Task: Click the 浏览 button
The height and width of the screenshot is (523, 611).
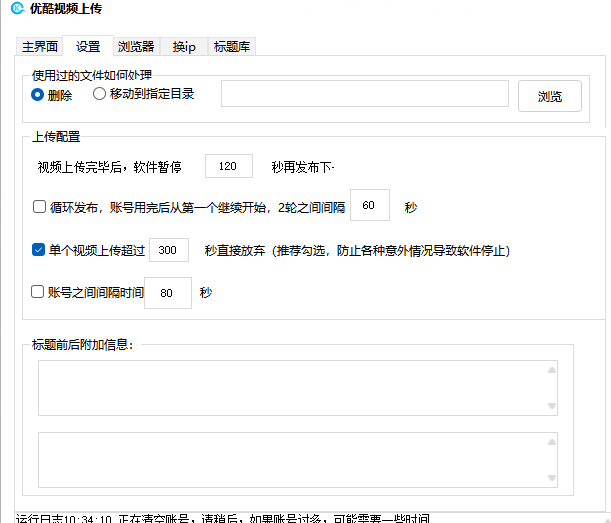Action: point(550,96)
